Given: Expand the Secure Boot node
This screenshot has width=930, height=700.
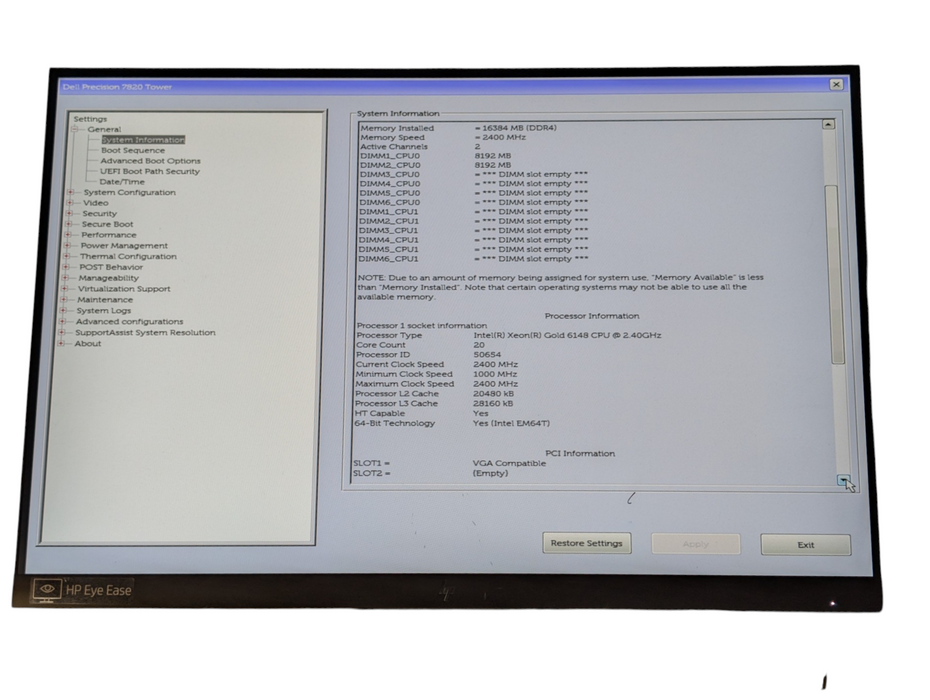Looking at the screenshot, I should pyautogui.click(x=69, y=224).
